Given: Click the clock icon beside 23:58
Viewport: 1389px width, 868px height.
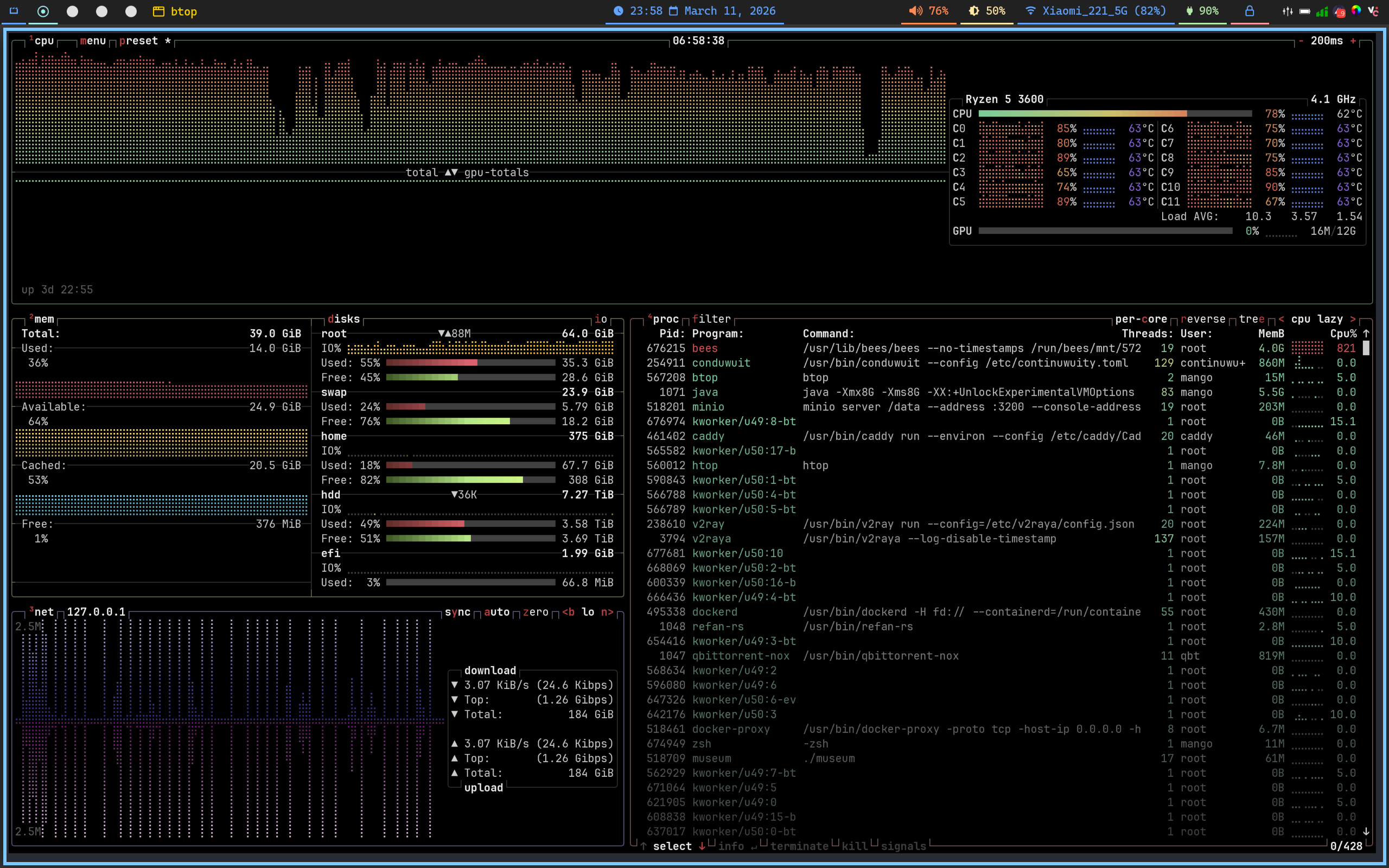Looking at the screenshot, I should click(618, 11).
